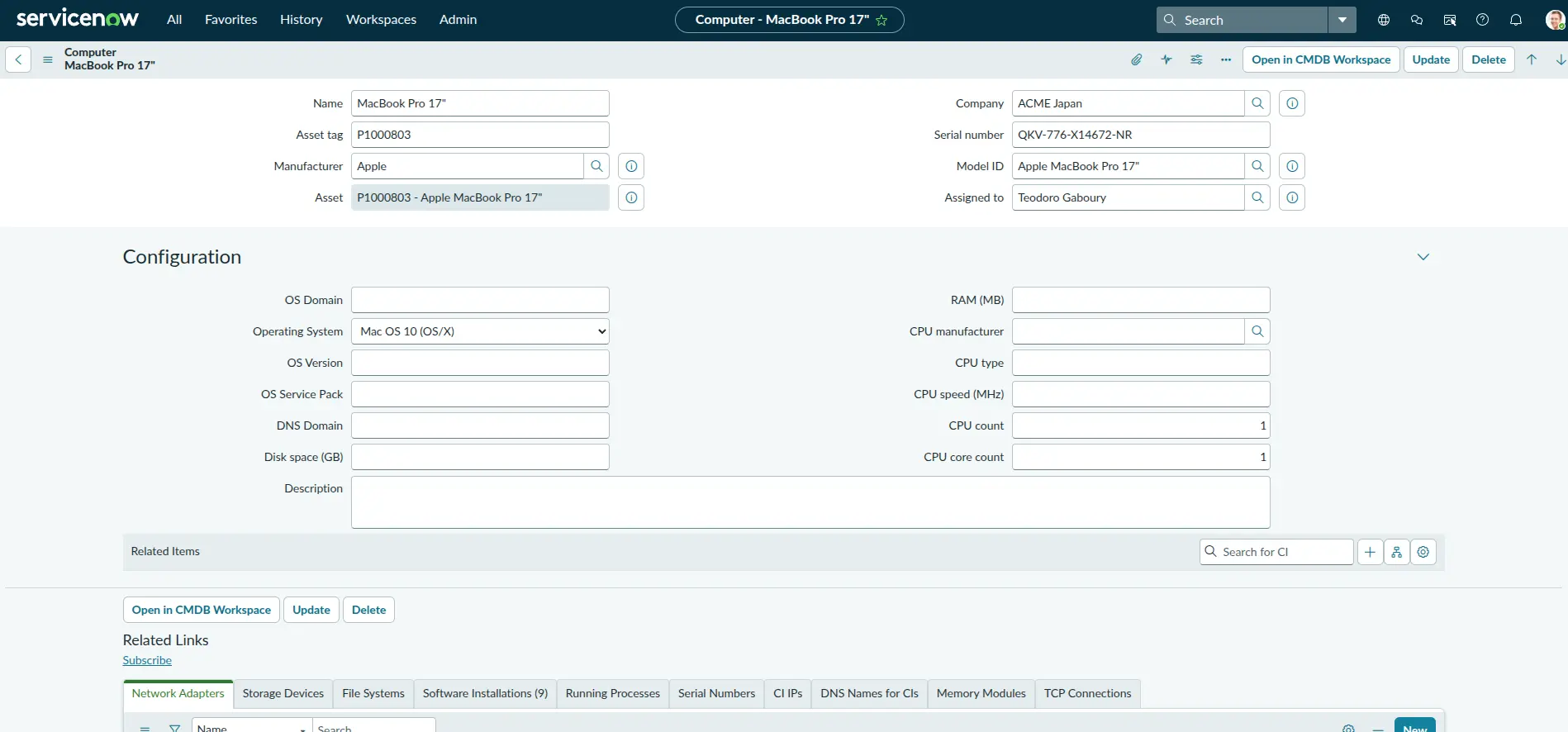Open Related Items settings gear icon

tap(1423, 552)
